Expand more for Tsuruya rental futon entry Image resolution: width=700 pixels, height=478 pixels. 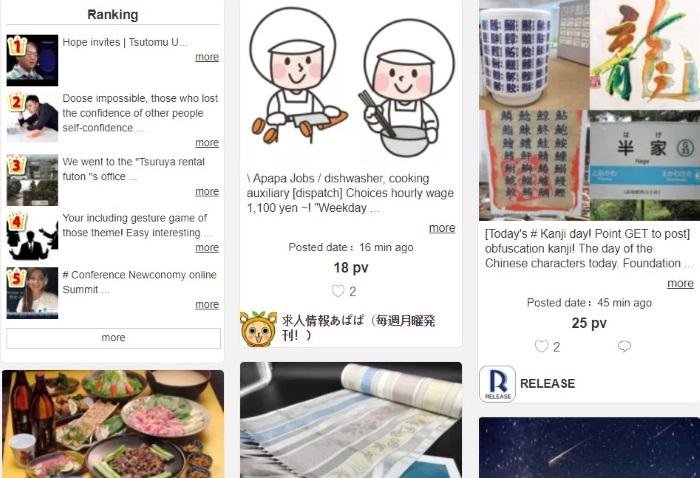click(207, 191)
